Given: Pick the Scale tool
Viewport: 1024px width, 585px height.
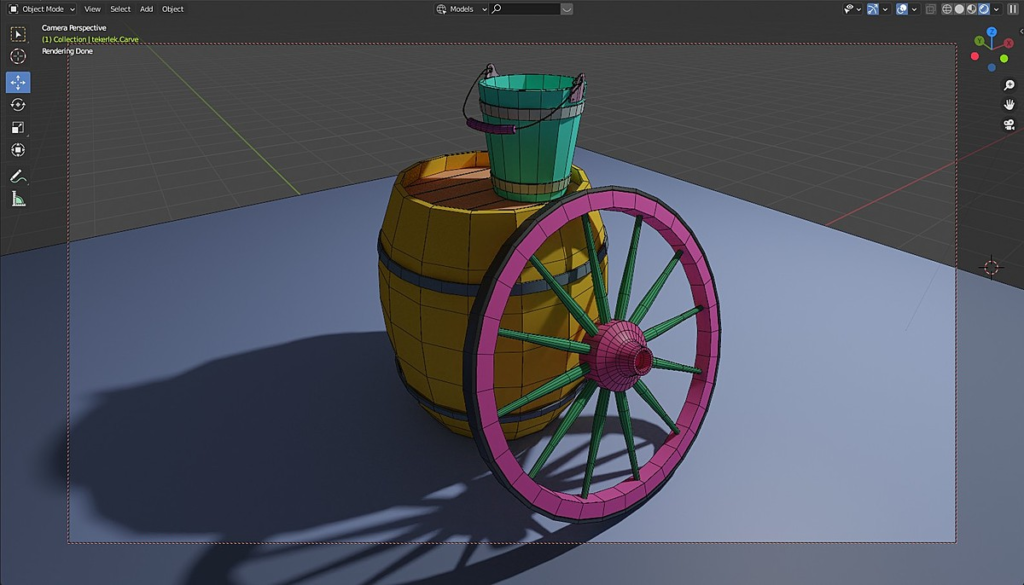Looking at the screenshot, I should (18, 127).
